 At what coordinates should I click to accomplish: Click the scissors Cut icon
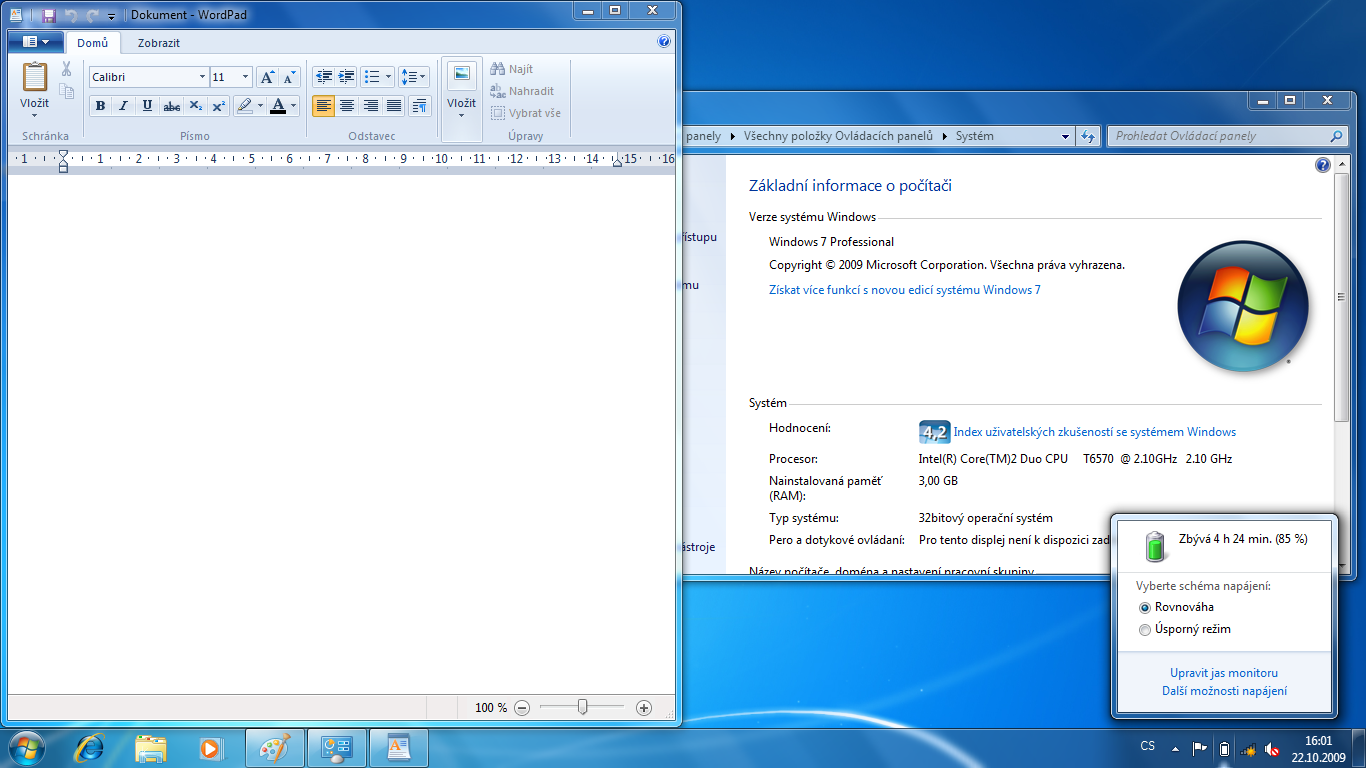66,69
